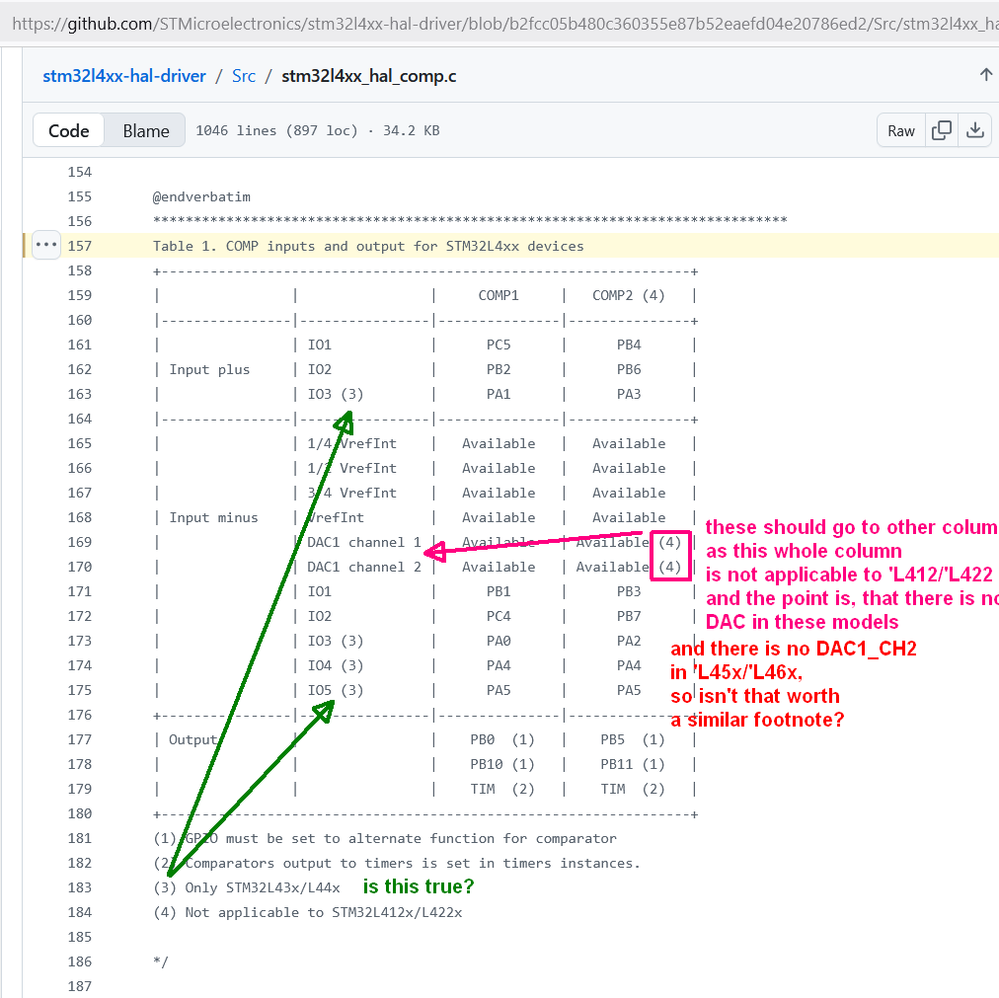Open the Raw file view
The height and width of the screenshot is (998, 999).
901,131
